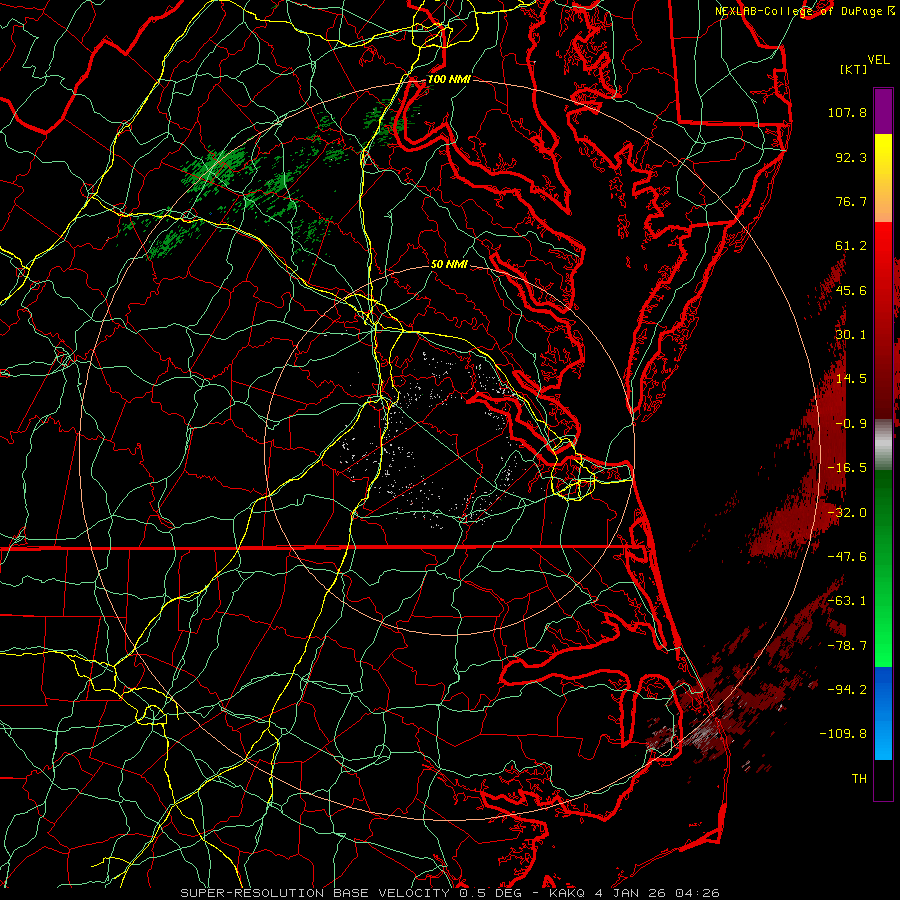Select the 61.2 velocity scale value
The image size is (900, 900).
851,246
